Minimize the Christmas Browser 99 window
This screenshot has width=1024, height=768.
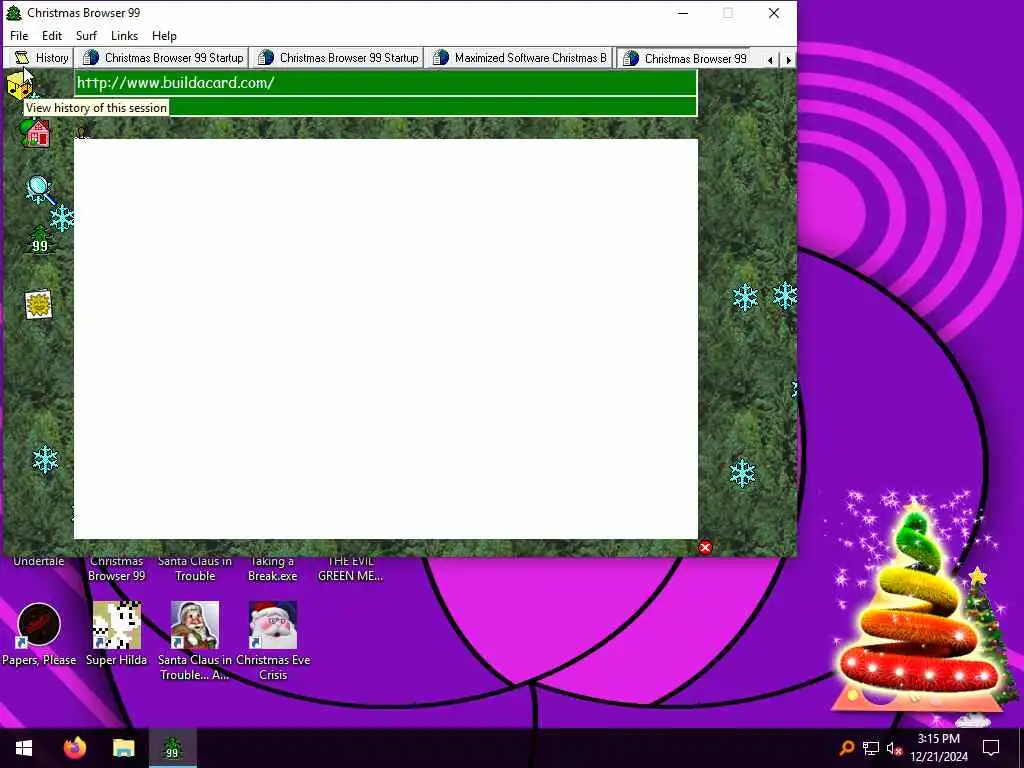point(683,13)
